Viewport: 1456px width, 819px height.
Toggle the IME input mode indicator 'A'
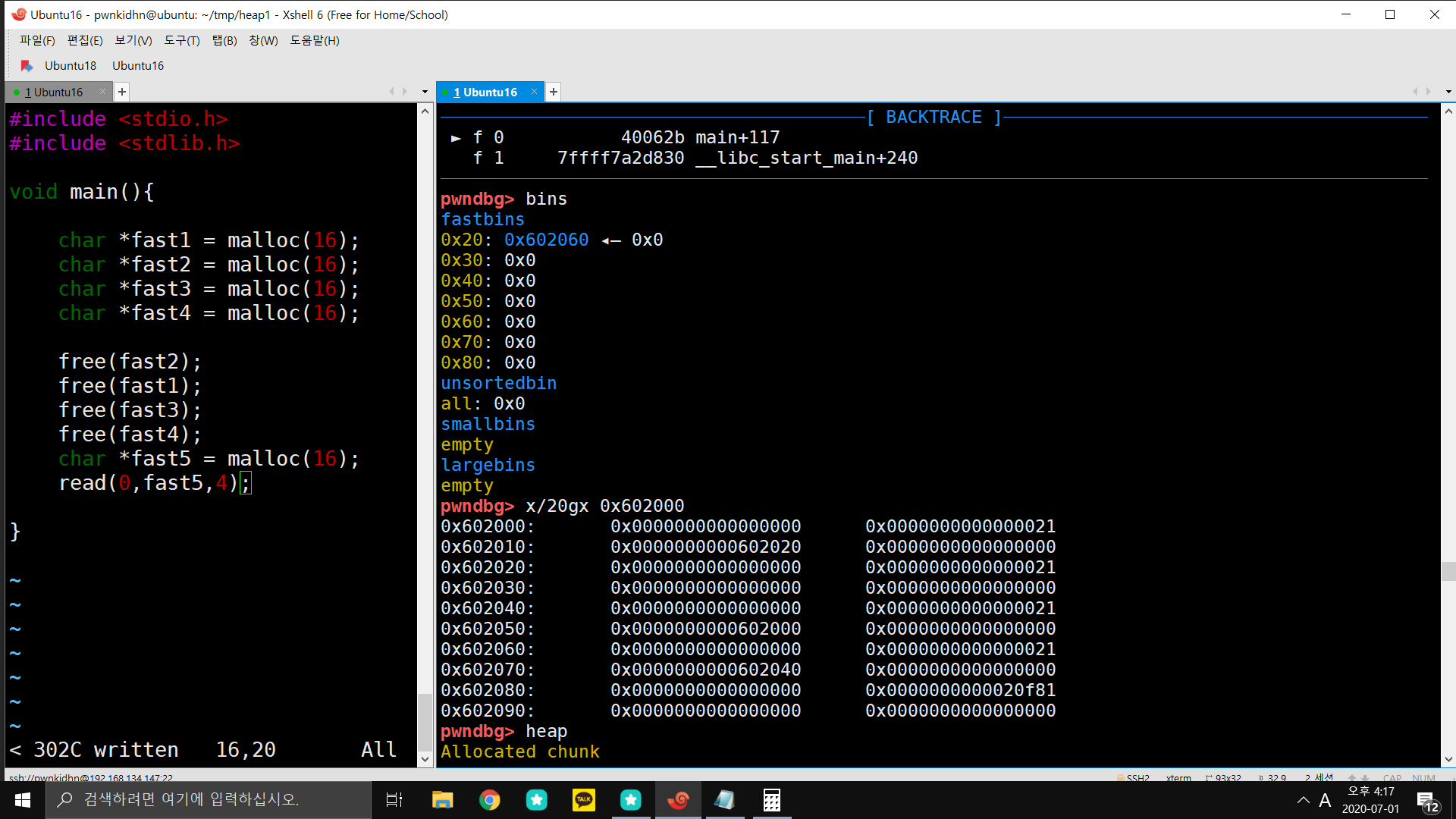pos(1325,800)
